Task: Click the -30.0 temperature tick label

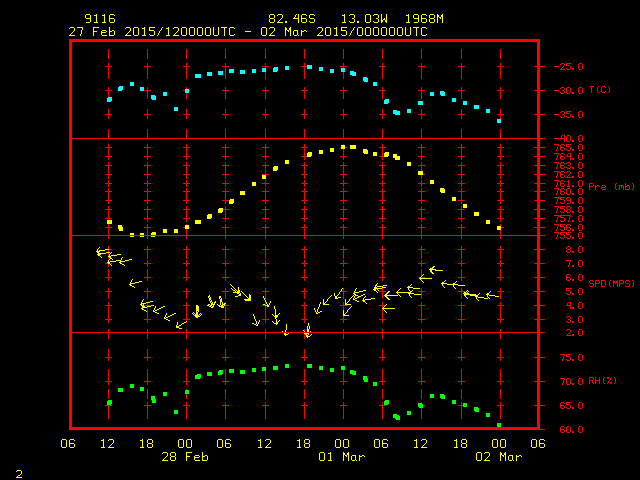Action: [569, 91]
